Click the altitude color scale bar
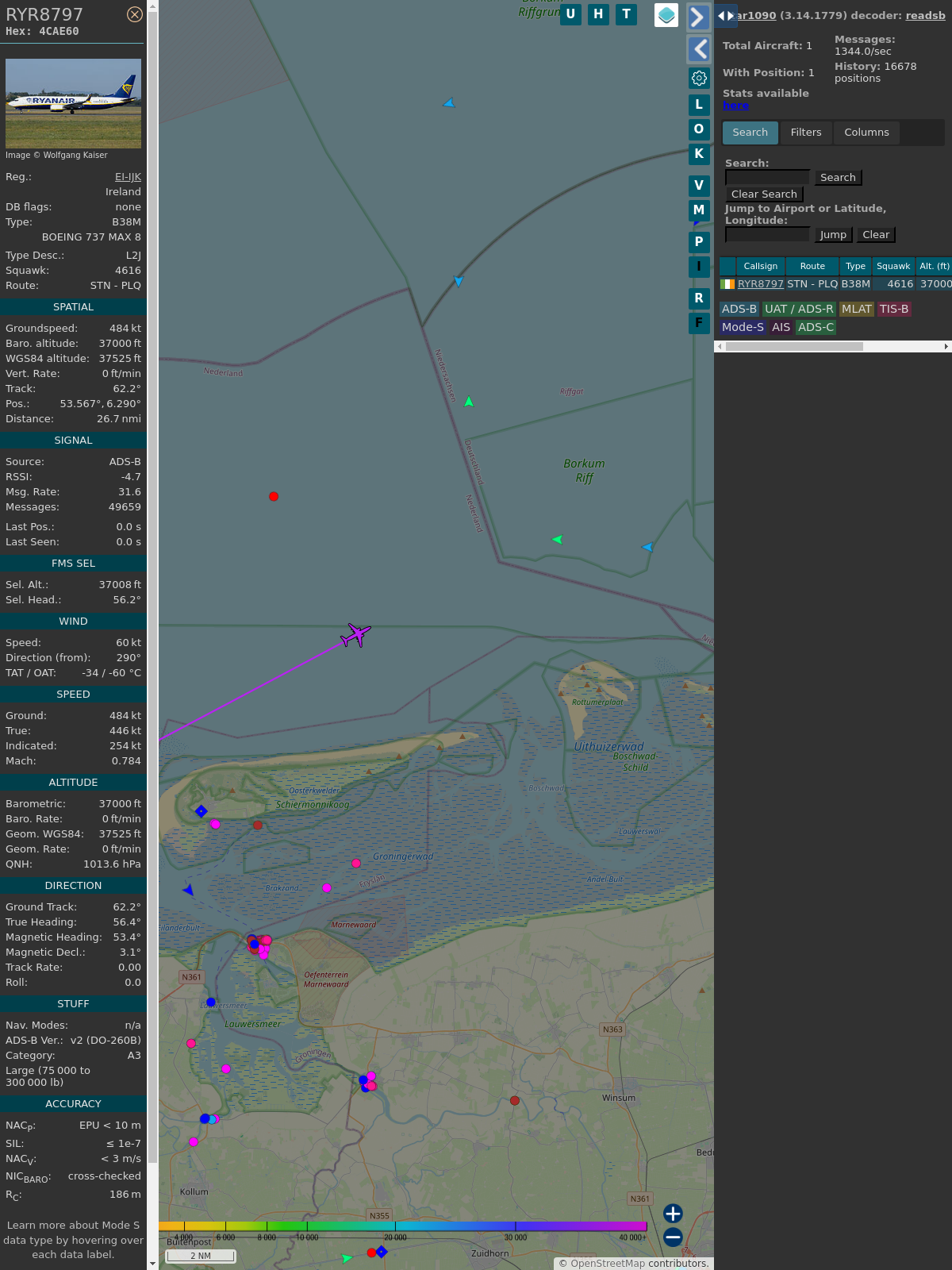Image resolution: width=952 pixels, height=1270 pixels. point(405,1226)
